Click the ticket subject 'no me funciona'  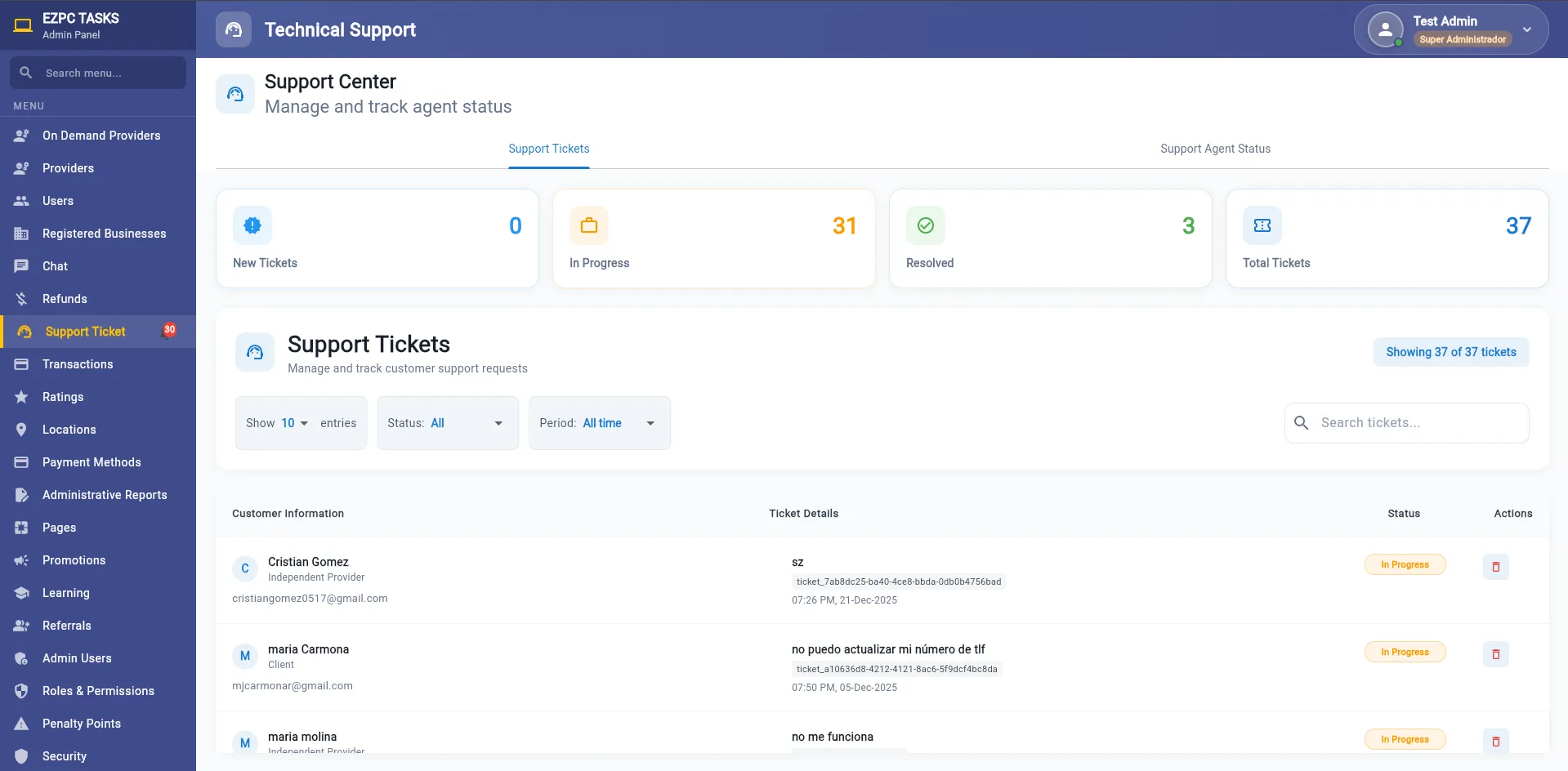point(833,737)
